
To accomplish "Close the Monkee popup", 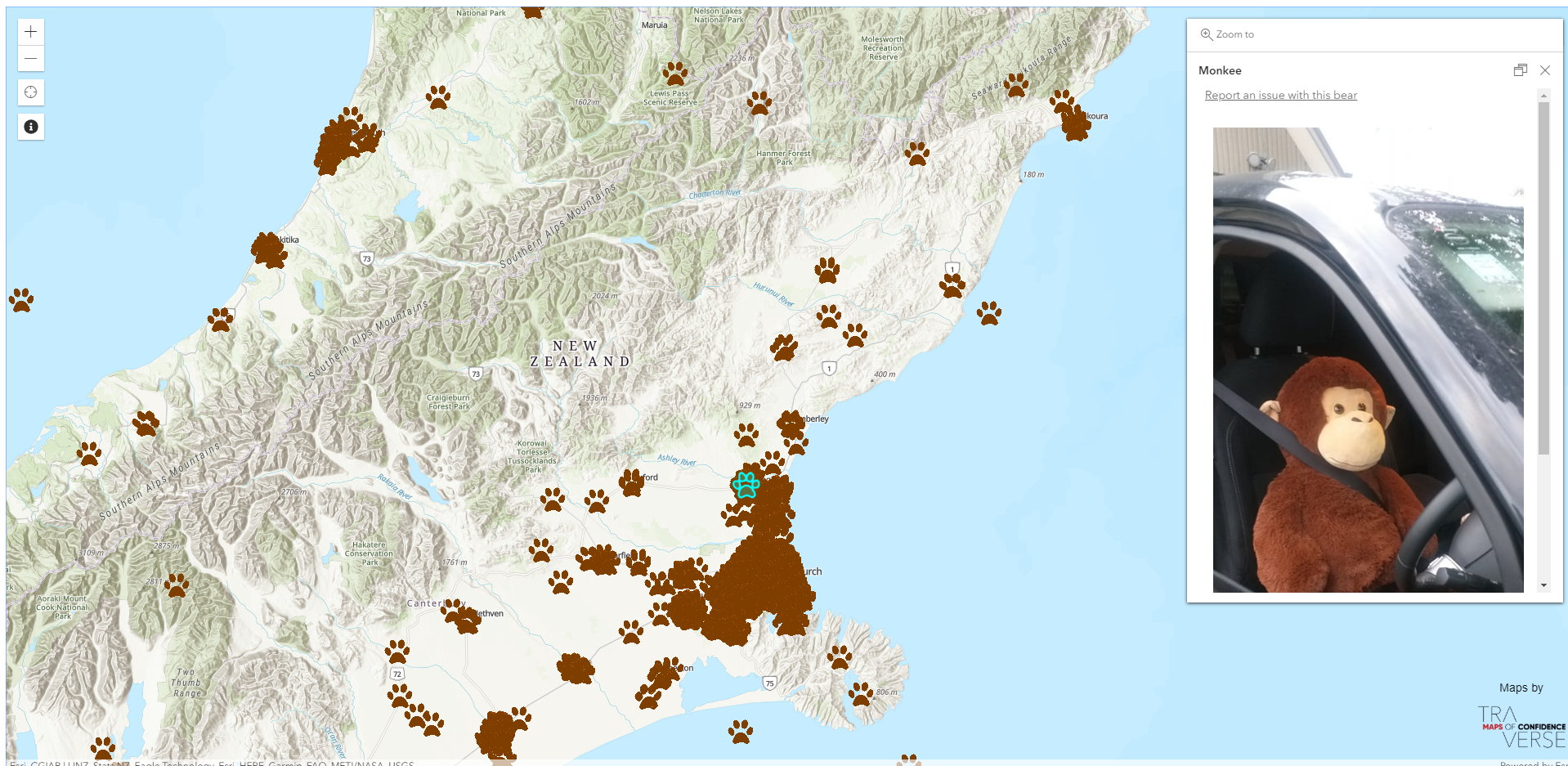I will (x=1545, y=70).
